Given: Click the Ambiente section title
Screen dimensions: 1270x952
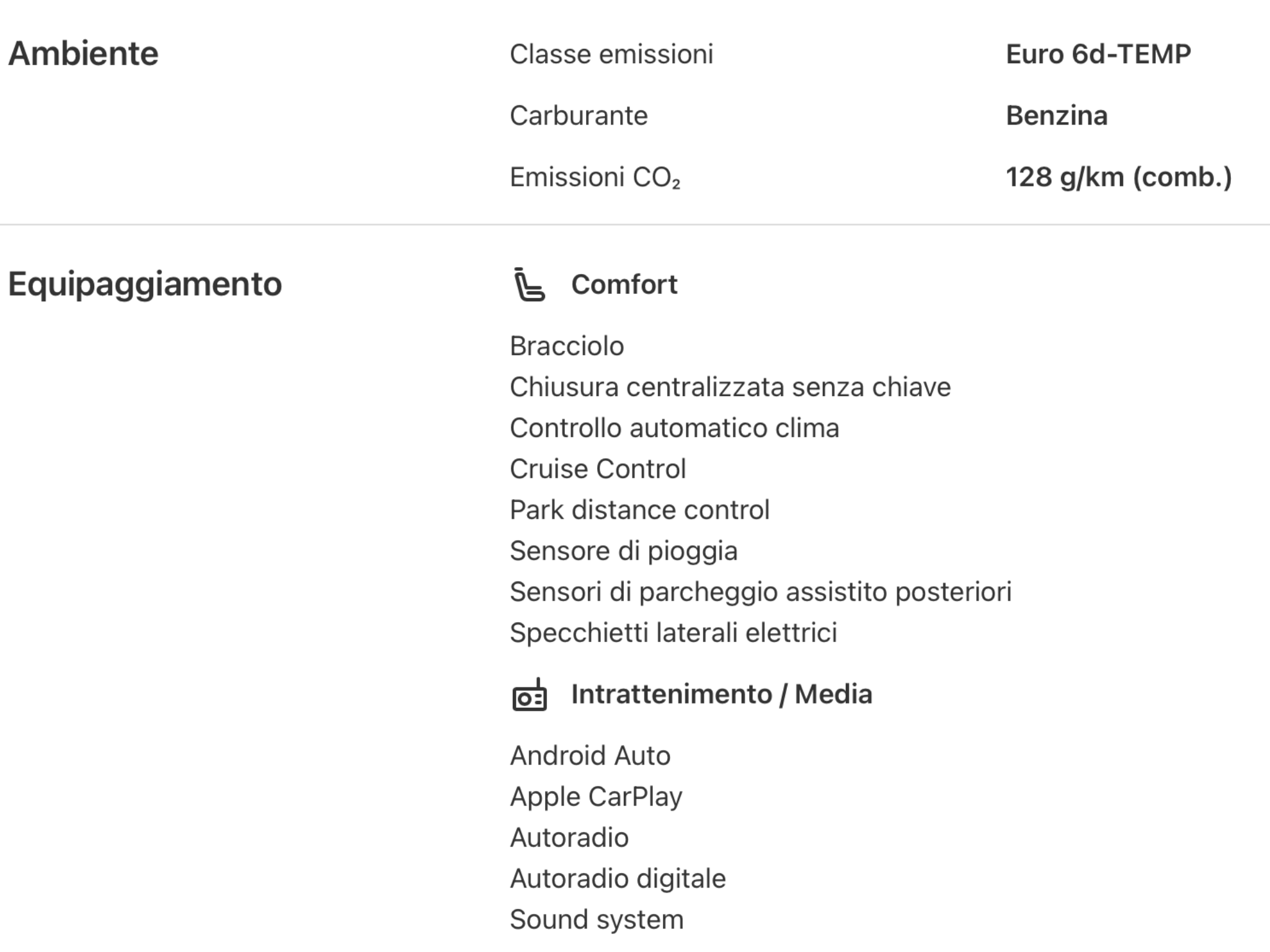Looking at the screenshot, I should point(83,53).
